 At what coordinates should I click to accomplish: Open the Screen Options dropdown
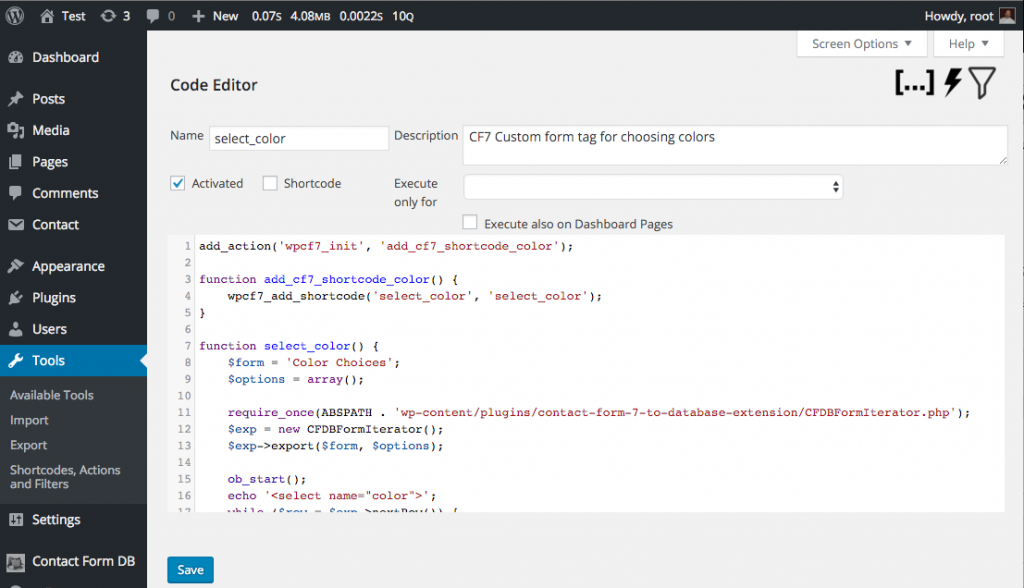pos(861,43)
